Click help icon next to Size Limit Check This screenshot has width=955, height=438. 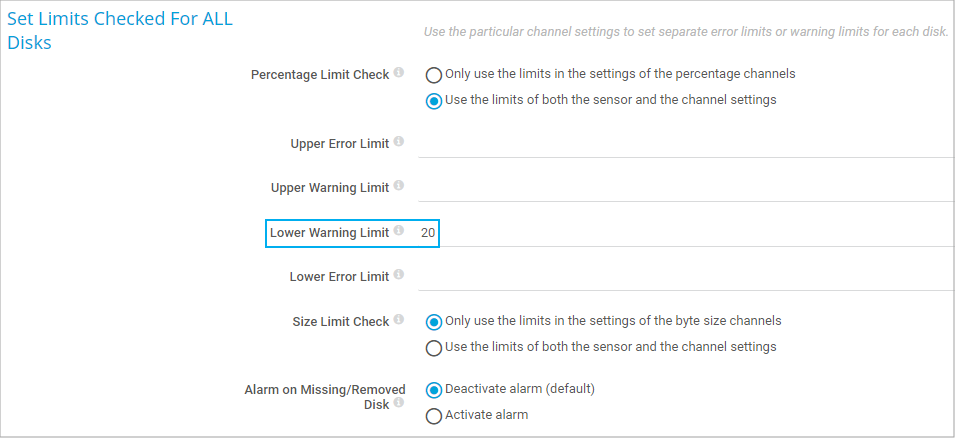click(x=399, y=320)
